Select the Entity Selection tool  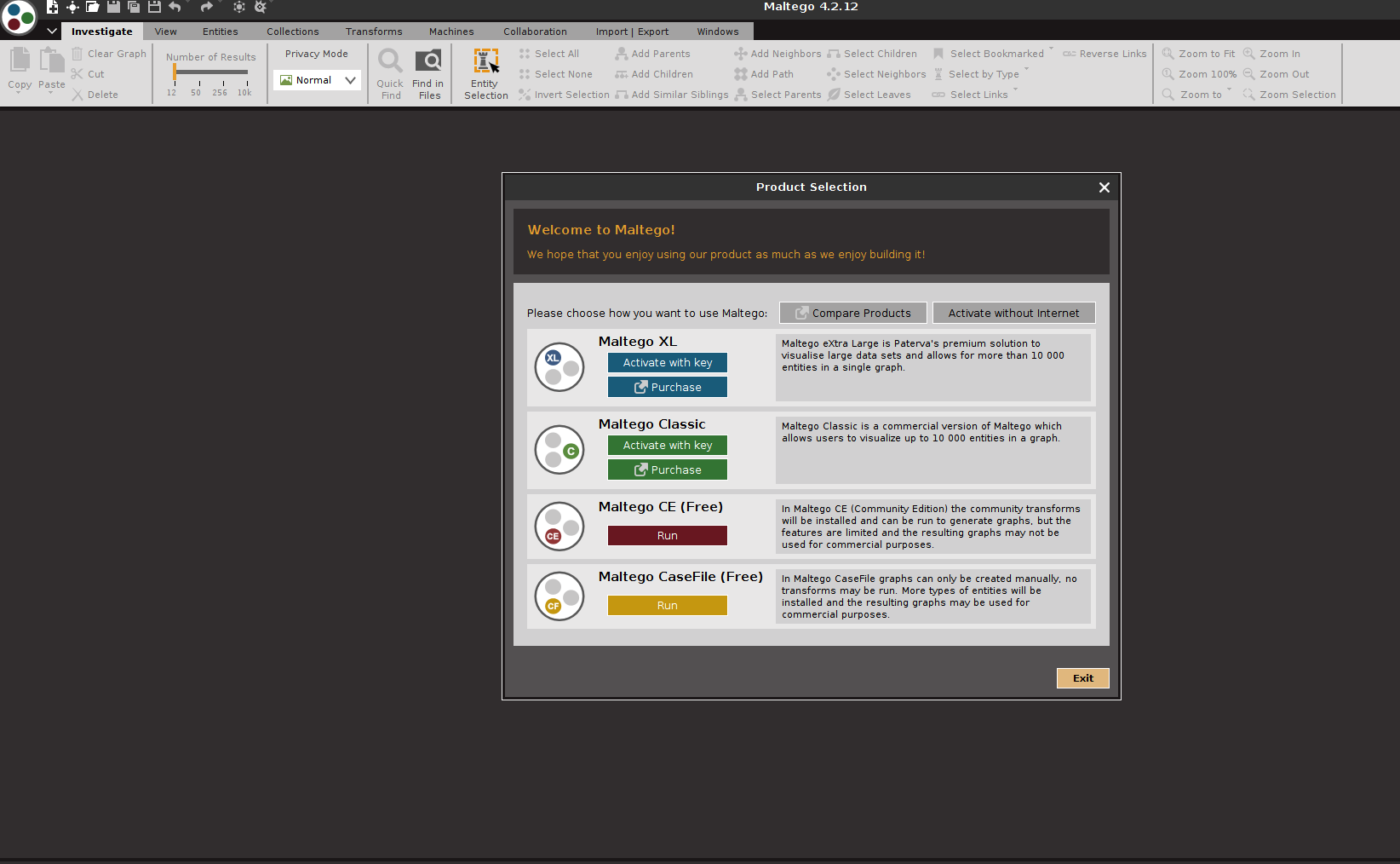[x=485, y=74]
